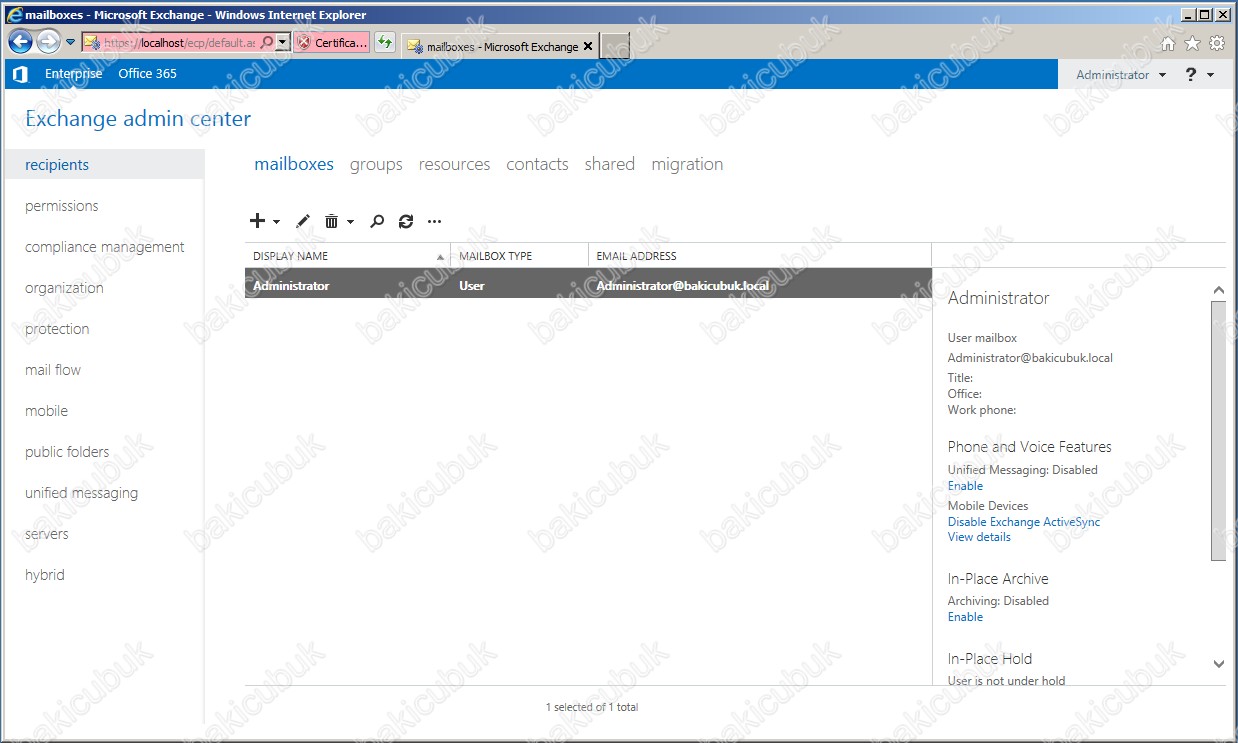Sort by DISPLAY NAME column header
Viewport: 1238px width, 743px height.
click(x=348, y=256)
